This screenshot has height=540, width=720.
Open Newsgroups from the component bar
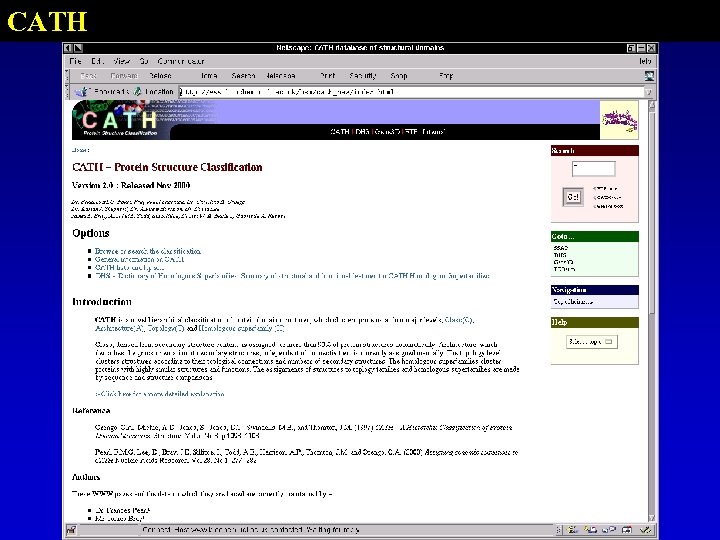pos(609,530)
